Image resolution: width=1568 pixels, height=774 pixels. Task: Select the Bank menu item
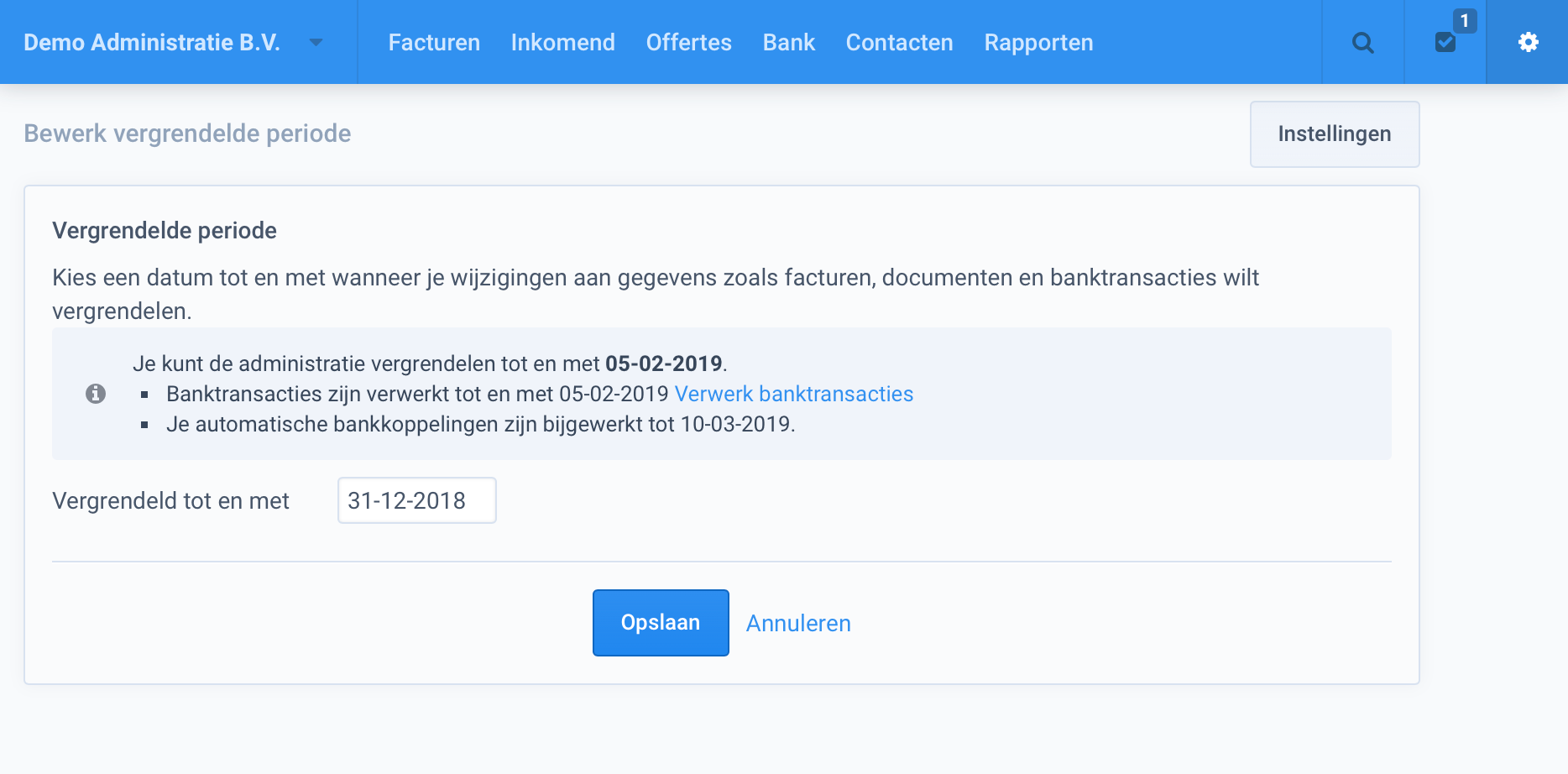tap(787, 42)
